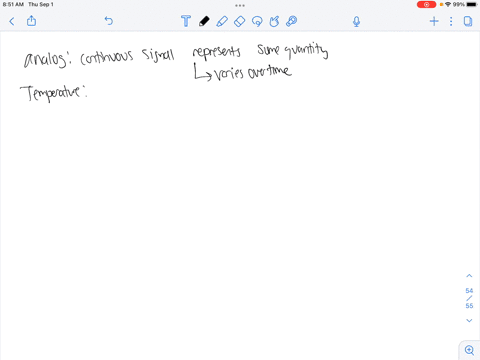Go back using the left chevron
The width and height of the screenshot is (480, 360).
pos(12,22)
